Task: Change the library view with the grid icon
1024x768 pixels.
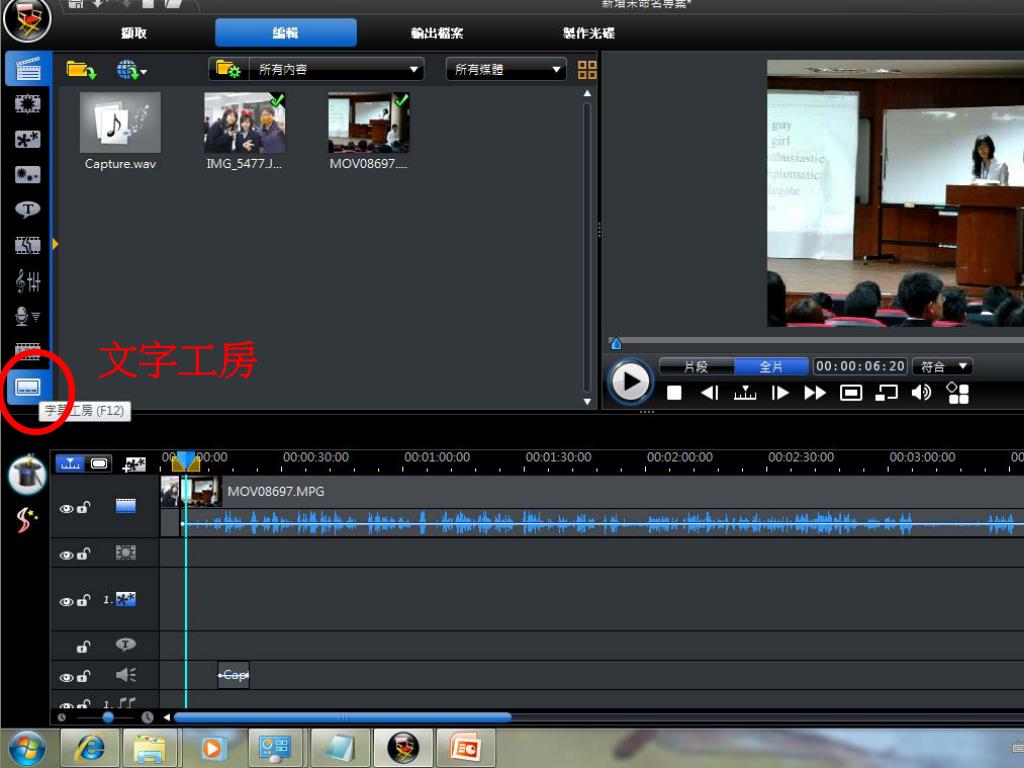Action: tap(587, 69)
